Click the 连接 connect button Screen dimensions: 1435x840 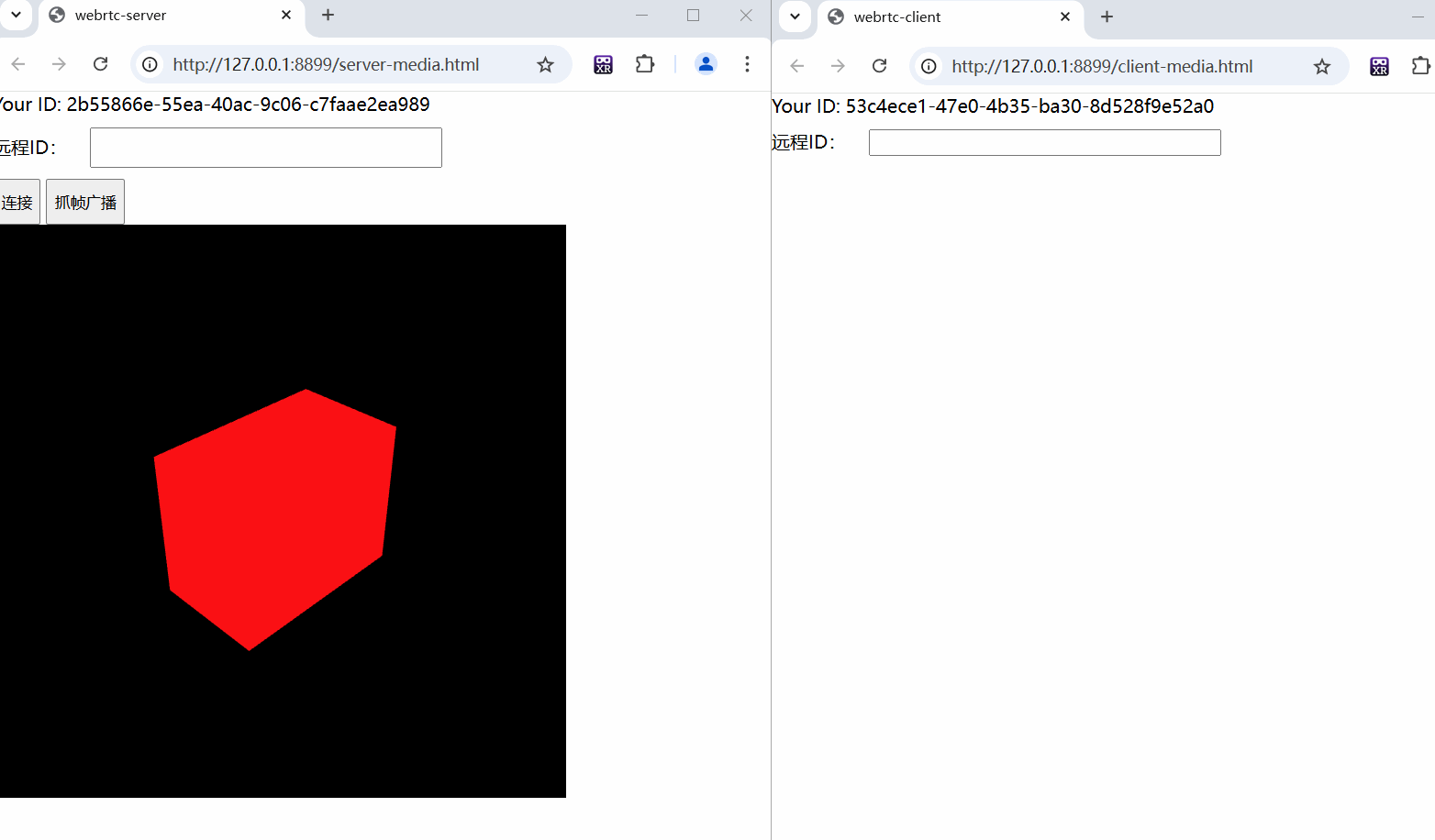click(x=18, y=202)
